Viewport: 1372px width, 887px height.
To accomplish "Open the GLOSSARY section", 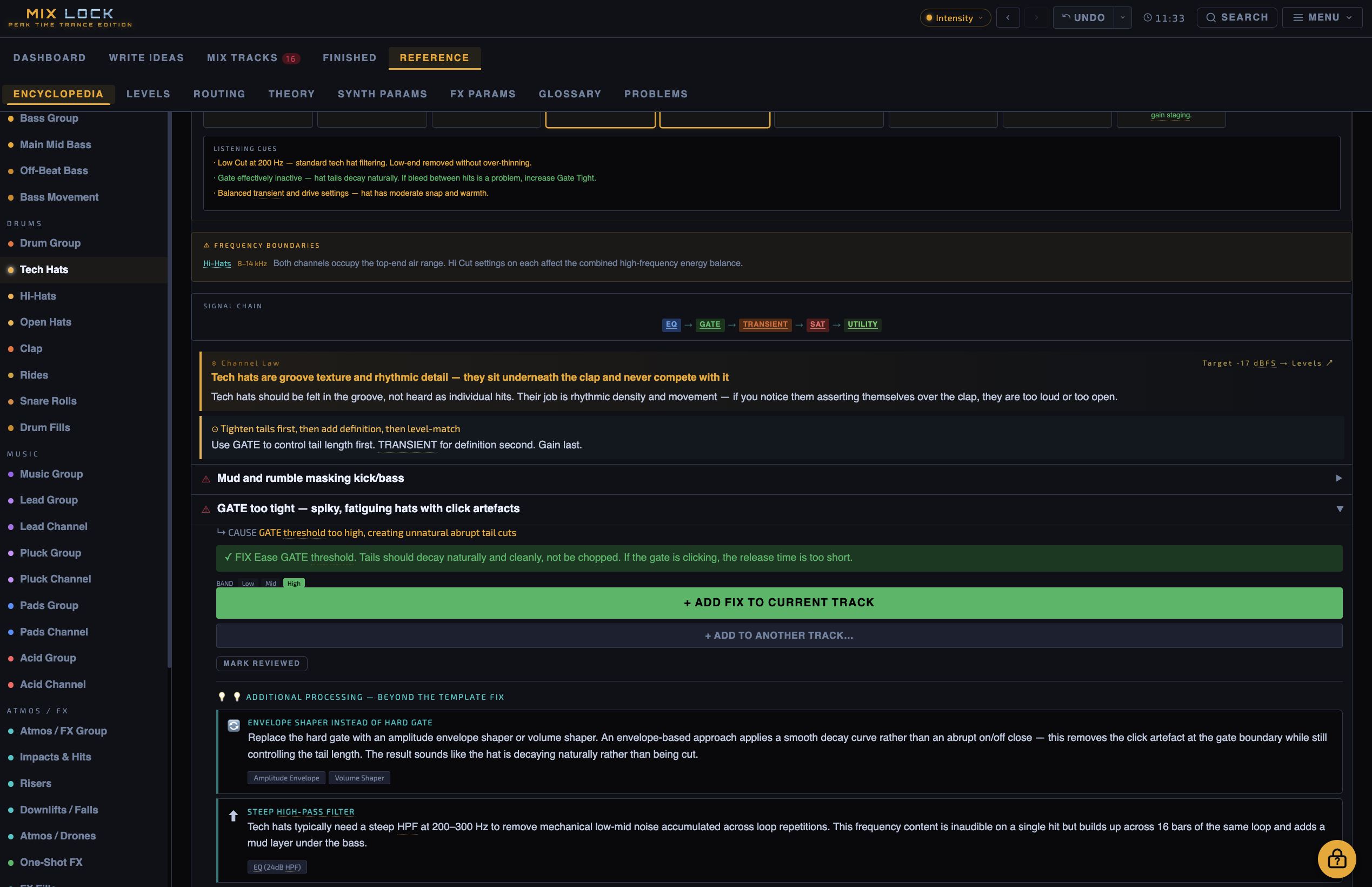I will click(x=570, y=94).
